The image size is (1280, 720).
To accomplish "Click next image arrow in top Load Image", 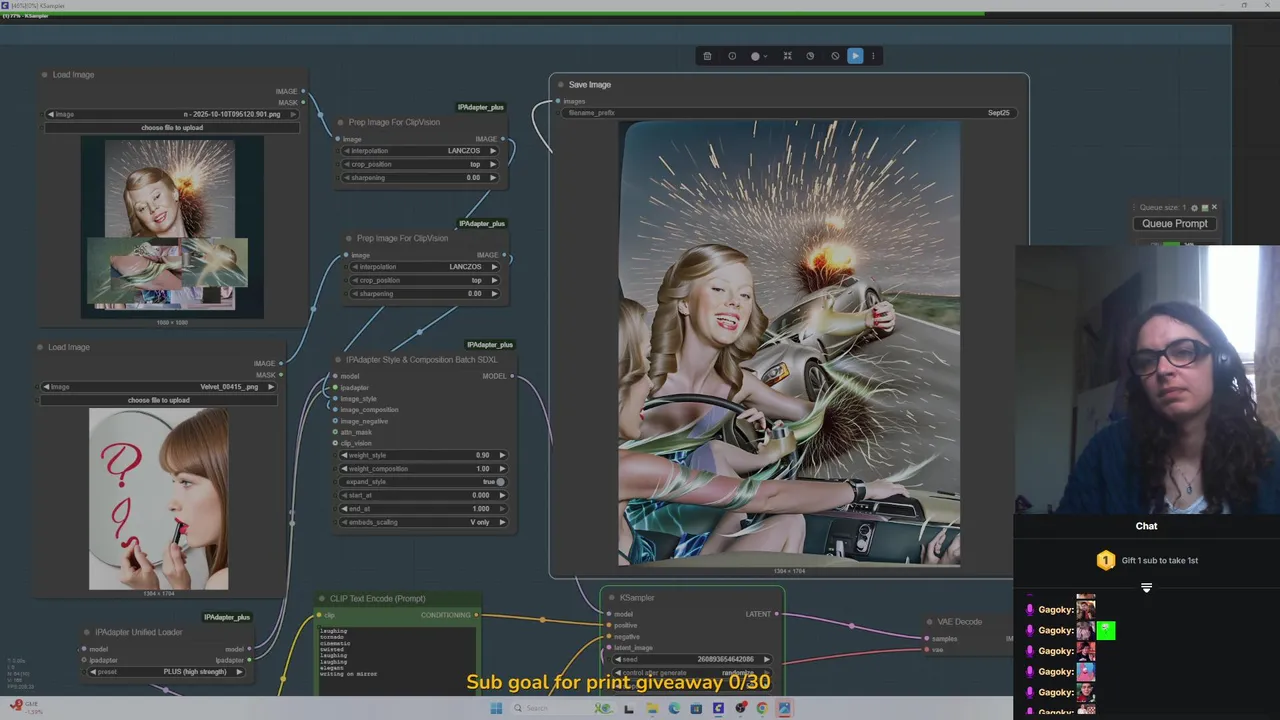I will pos(293,114).
